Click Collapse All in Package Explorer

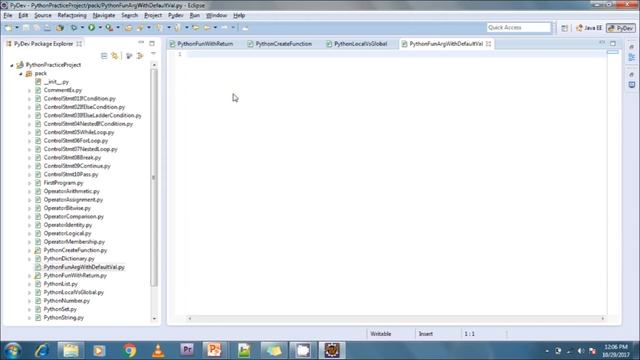tap(104, 56)
